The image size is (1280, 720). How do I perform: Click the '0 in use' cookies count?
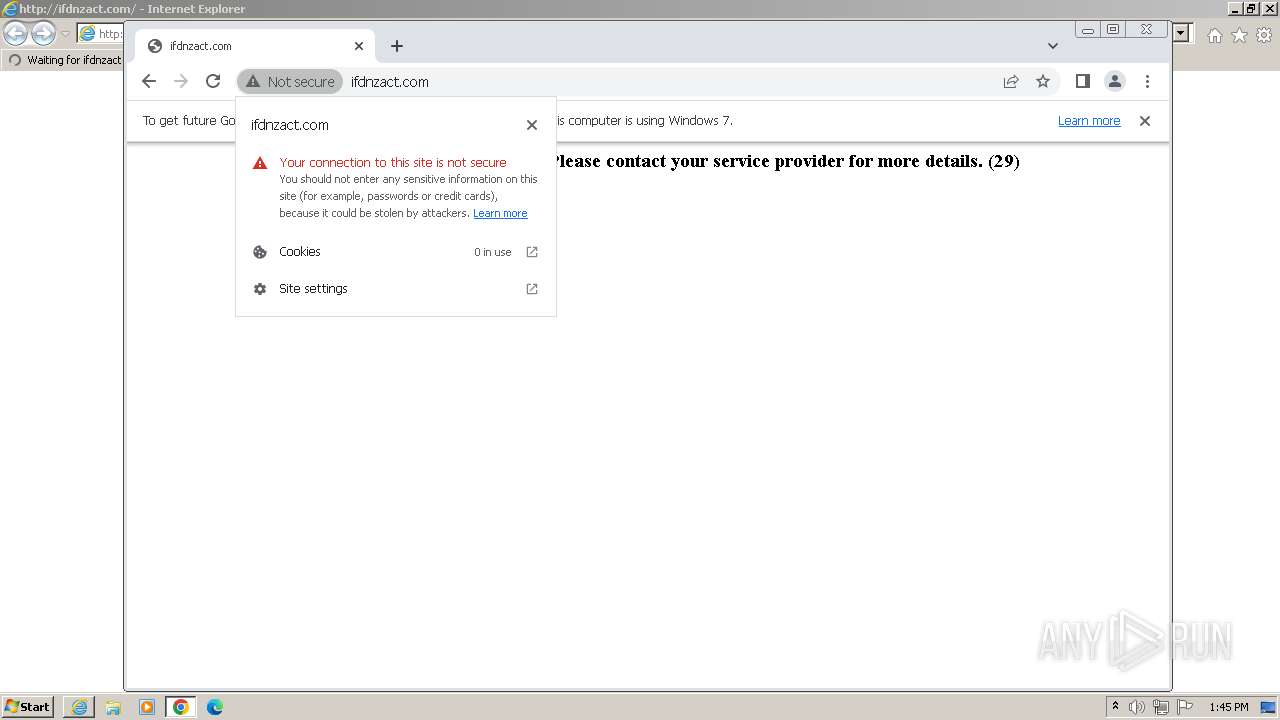(493, 252)
